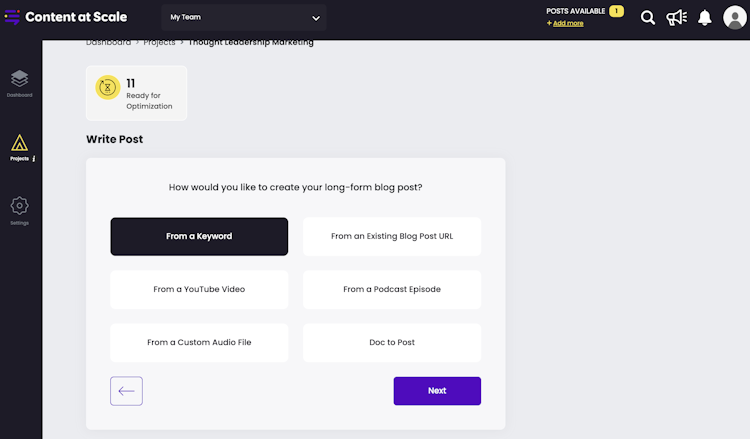Open the Projects breadcrumb link

tap(159, 43)
